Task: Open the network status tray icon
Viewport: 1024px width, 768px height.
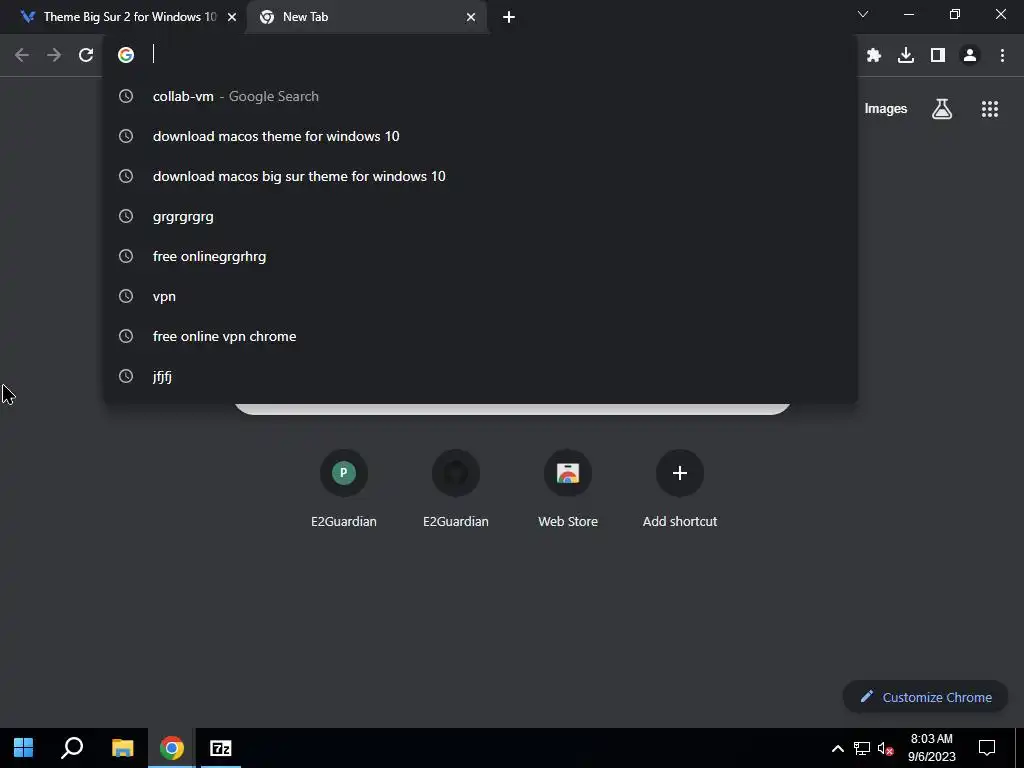Action: [862, 748]
